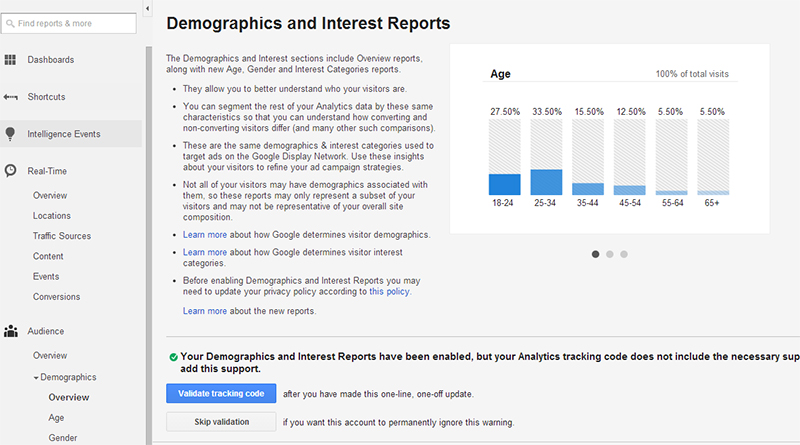Image resolution: width=800 pixels, height=445 pixels.
Task: Select the second carousel dot indicator
Action: [610, 254]
